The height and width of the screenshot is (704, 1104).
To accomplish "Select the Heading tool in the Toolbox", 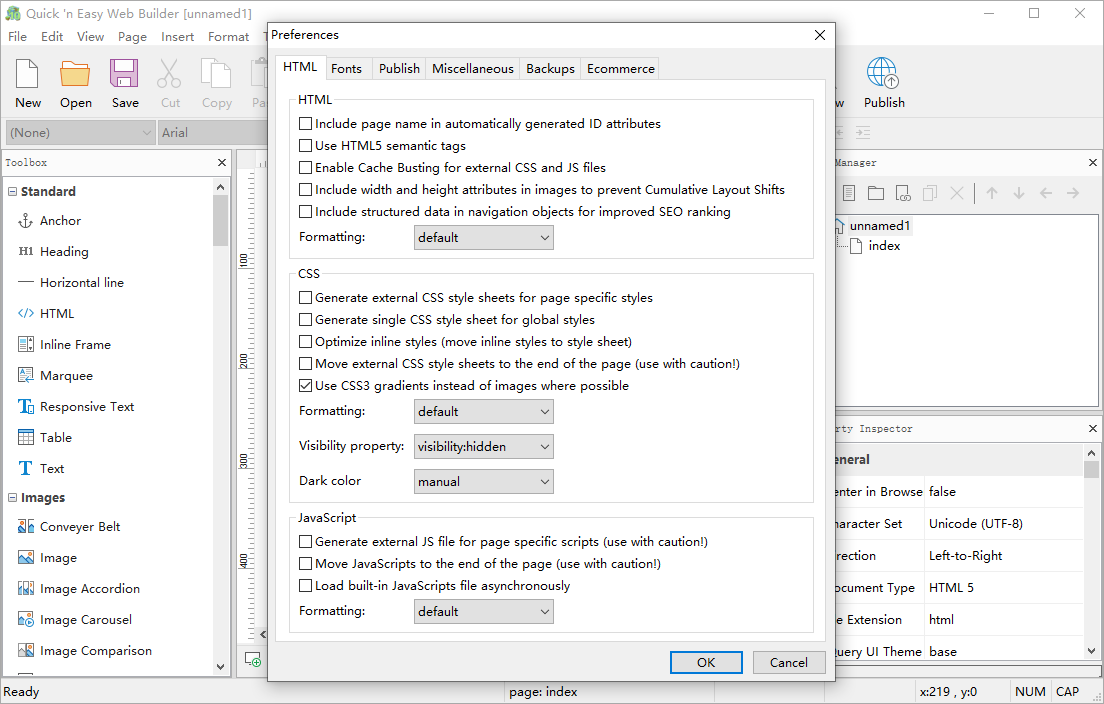I will pyautogui.click(x=62, y=251).
